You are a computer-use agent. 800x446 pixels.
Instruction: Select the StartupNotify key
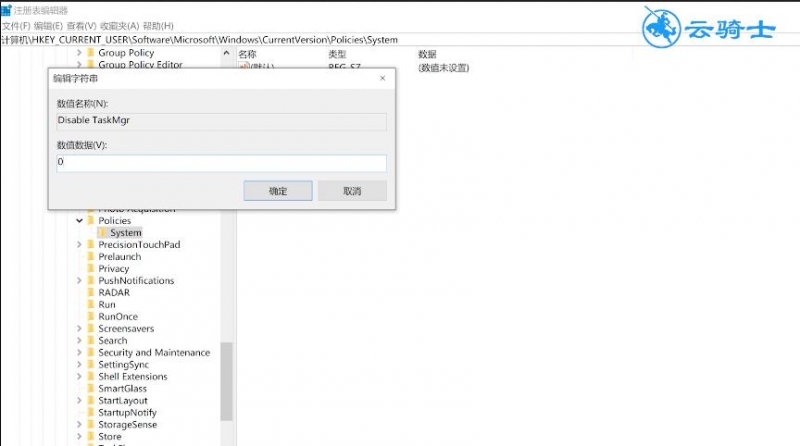coord(128,412)
